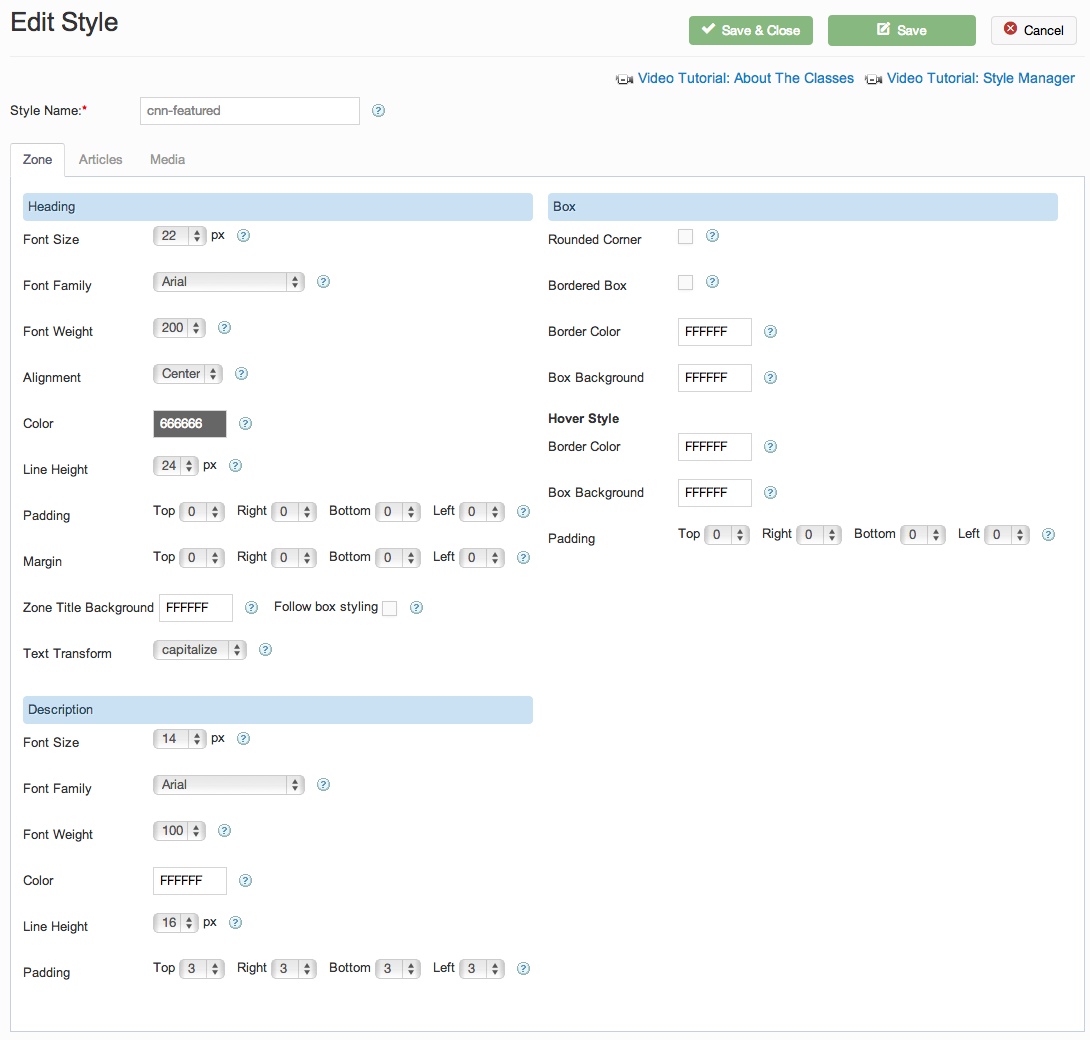The image size is (1090, 1040).
Task: Show help for Hover Style Box Background
Action: (770, 492)
